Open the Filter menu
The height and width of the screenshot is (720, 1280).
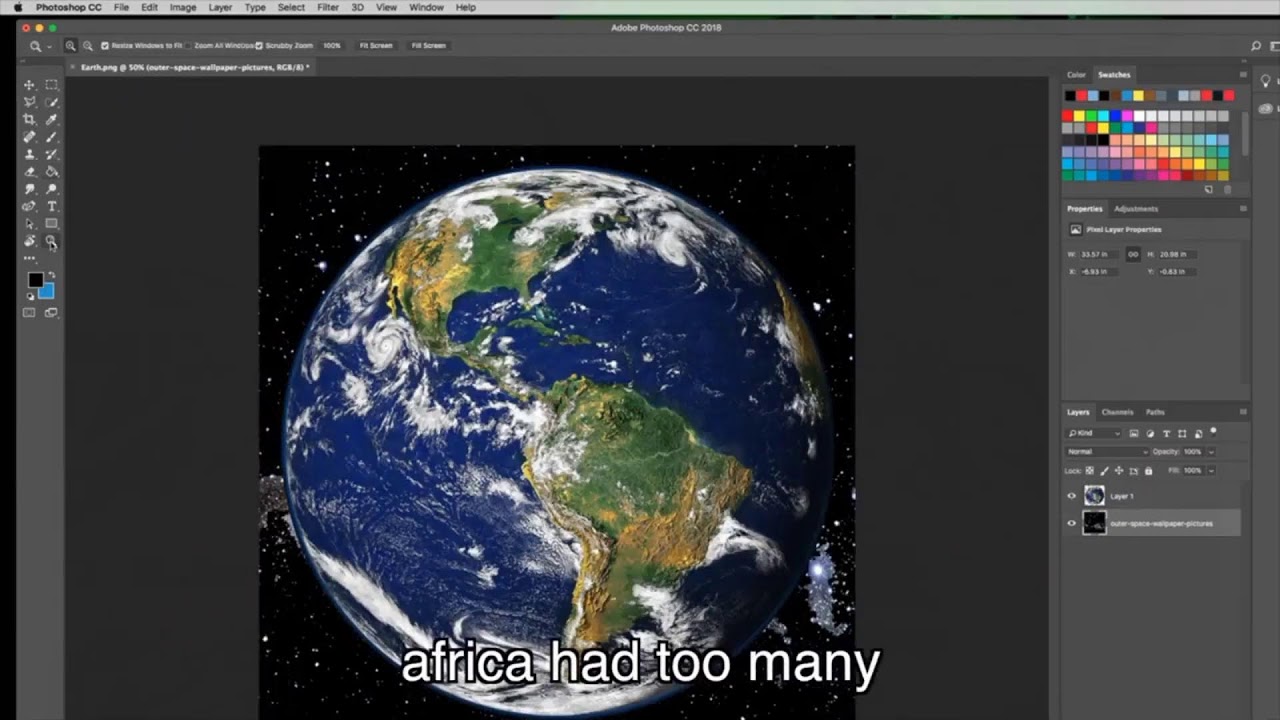coord(327,7)
